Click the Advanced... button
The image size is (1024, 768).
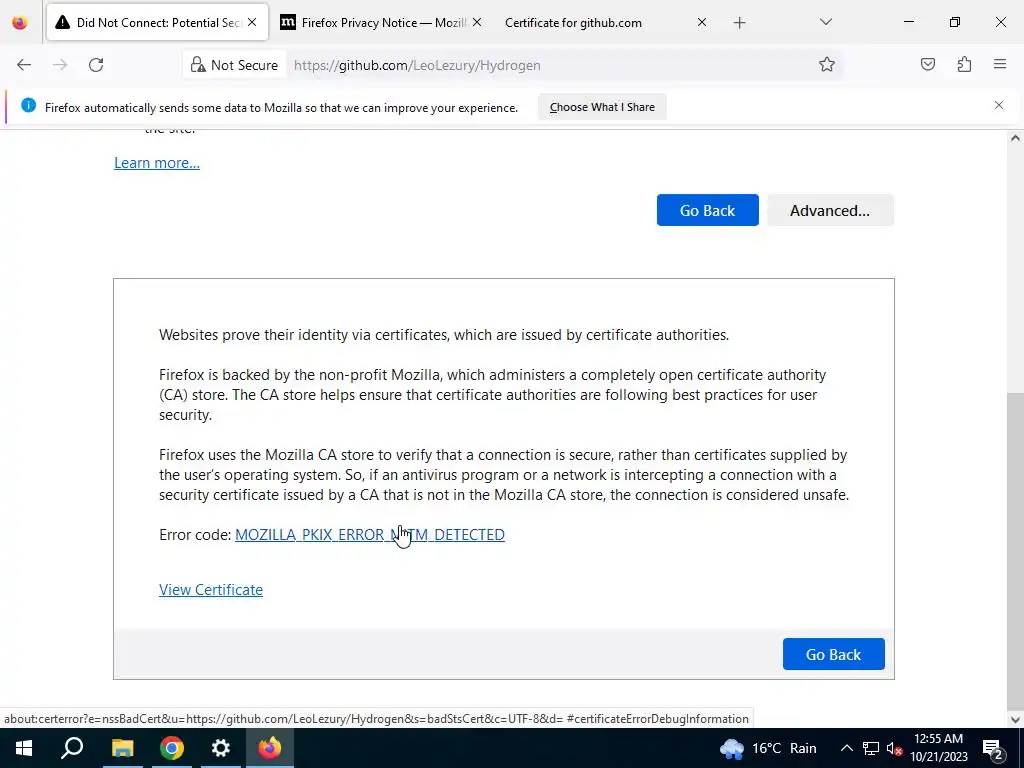coord(829,210)
